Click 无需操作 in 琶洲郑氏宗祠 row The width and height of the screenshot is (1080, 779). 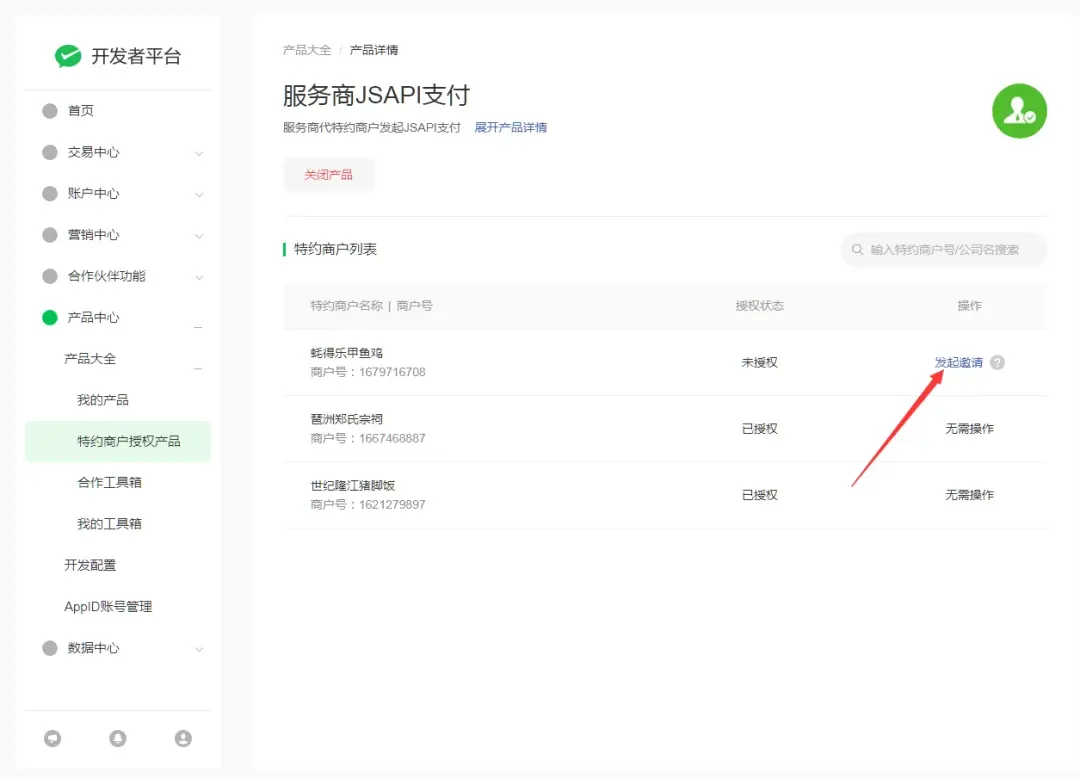pos(969,428)
